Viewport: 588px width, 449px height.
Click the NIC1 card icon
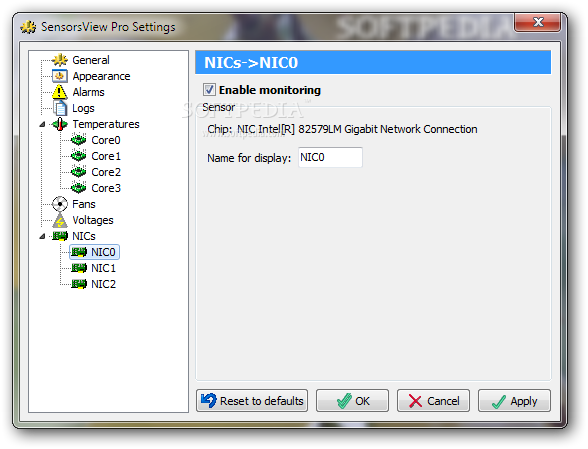pyautogui.click(x=79, y=268)
